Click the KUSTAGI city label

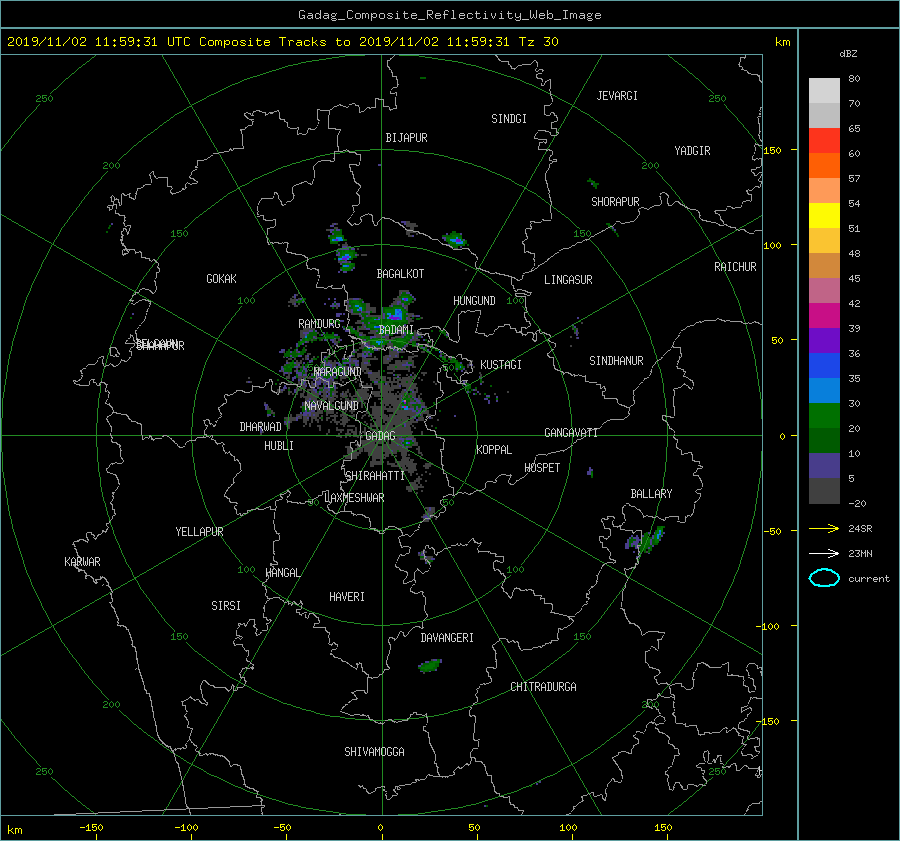pyautogui.click(x=501, y=365)
